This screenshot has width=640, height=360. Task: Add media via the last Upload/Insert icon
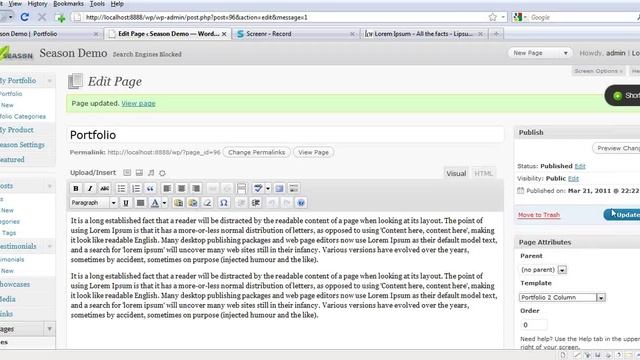[162, 173]
